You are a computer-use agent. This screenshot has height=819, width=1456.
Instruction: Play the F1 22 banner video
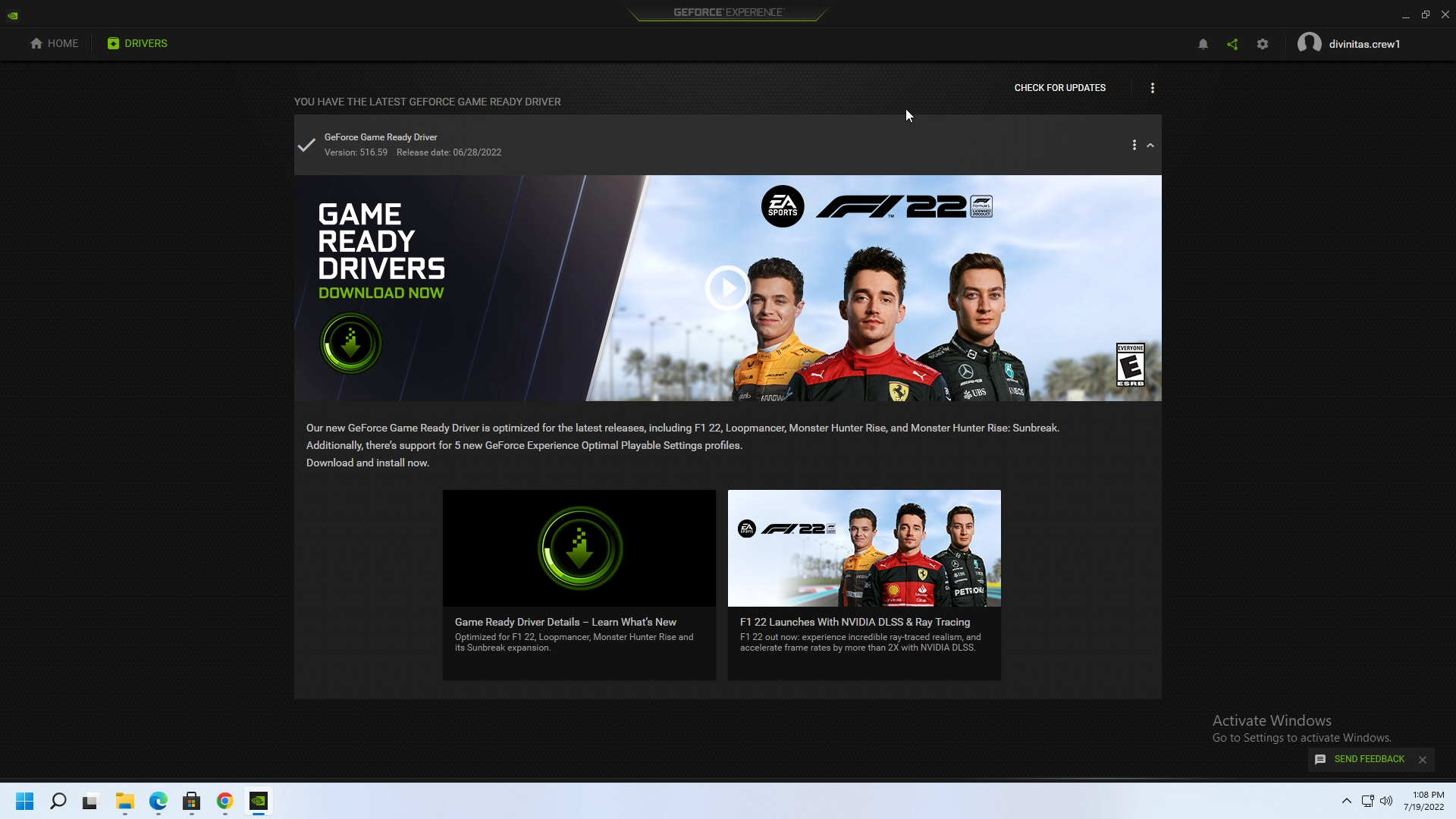(x=727, y=288)
